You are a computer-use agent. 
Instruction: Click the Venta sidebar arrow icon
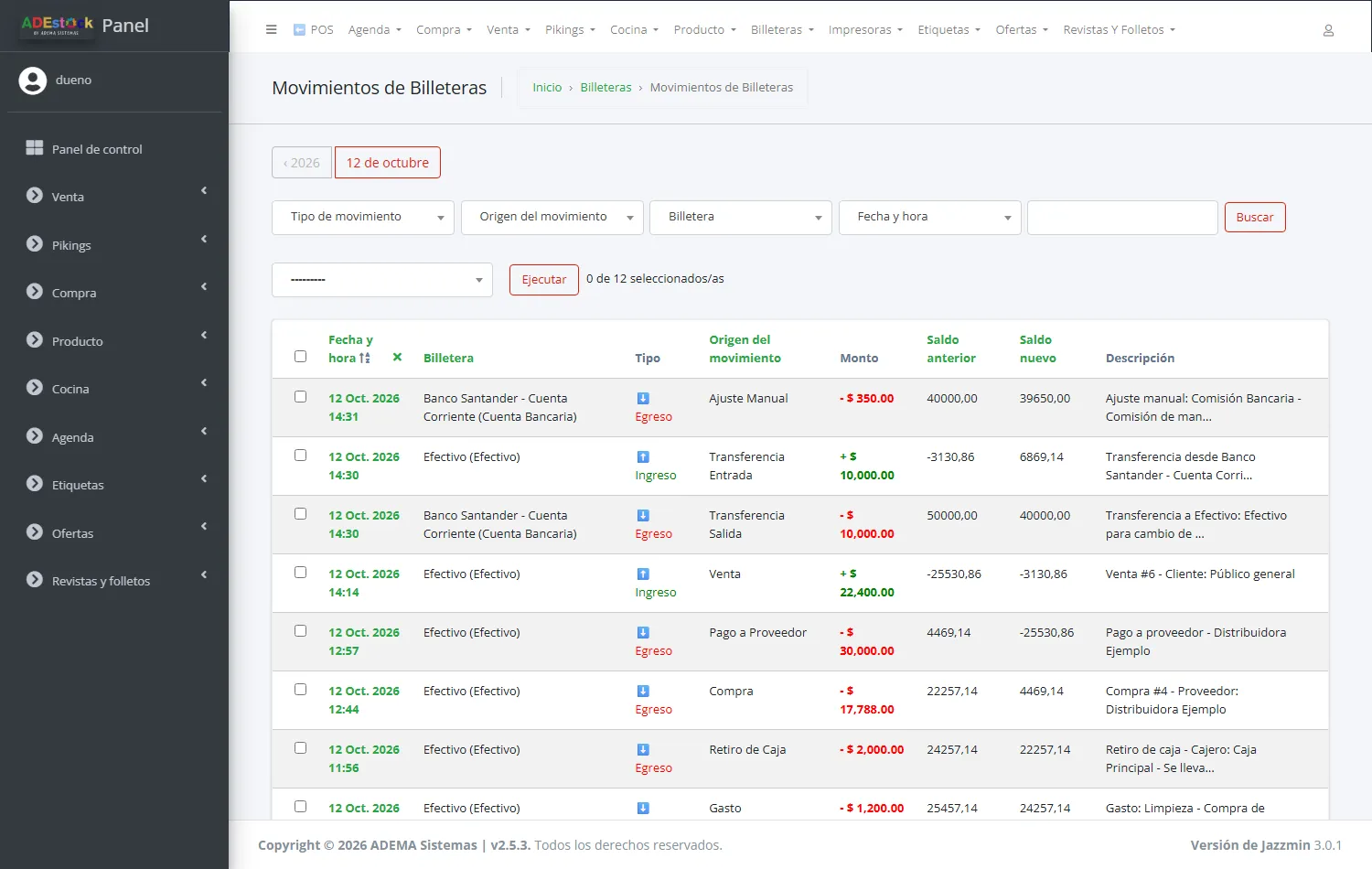click(35, 196)
